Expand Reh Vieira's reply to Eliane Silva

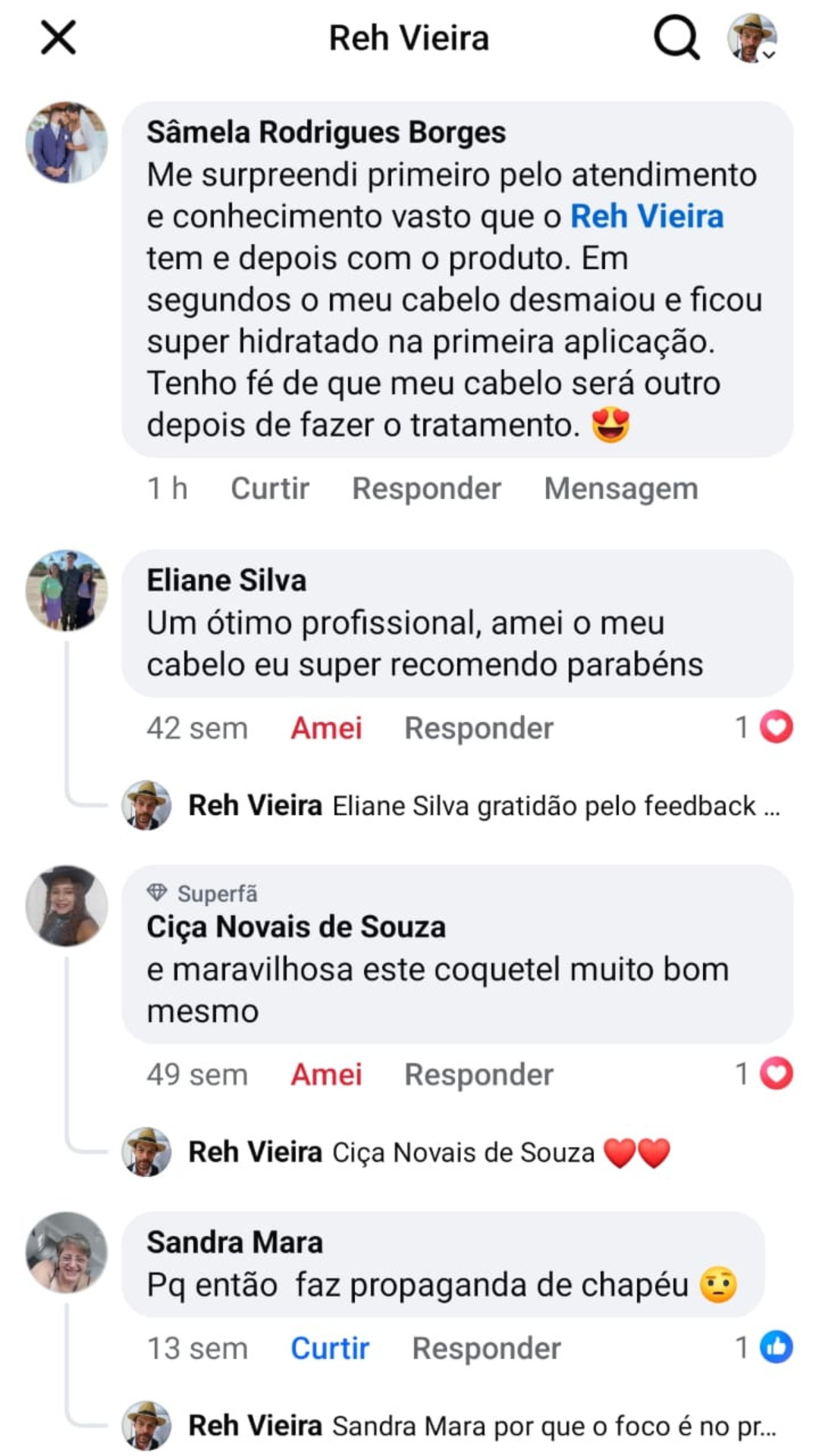pyautogui.click(x=485, y=805)
